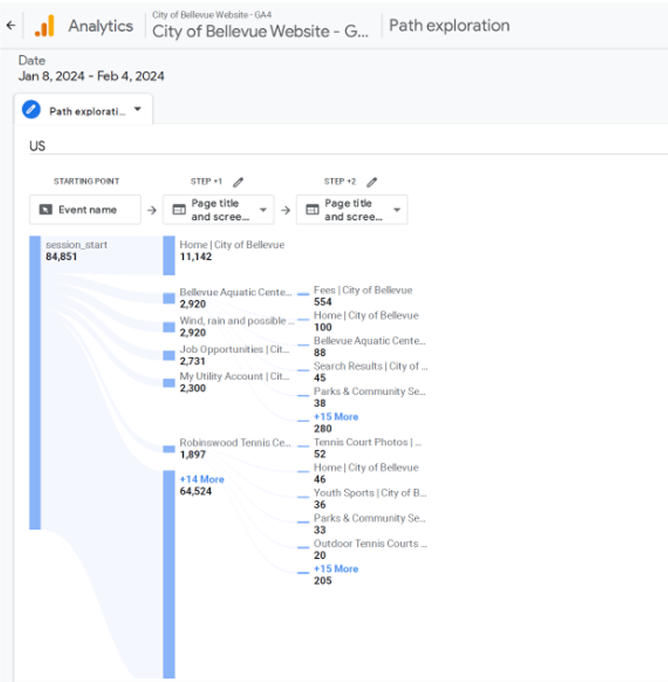Open the City of Bellevue Website property selector

tap(260, 26)
